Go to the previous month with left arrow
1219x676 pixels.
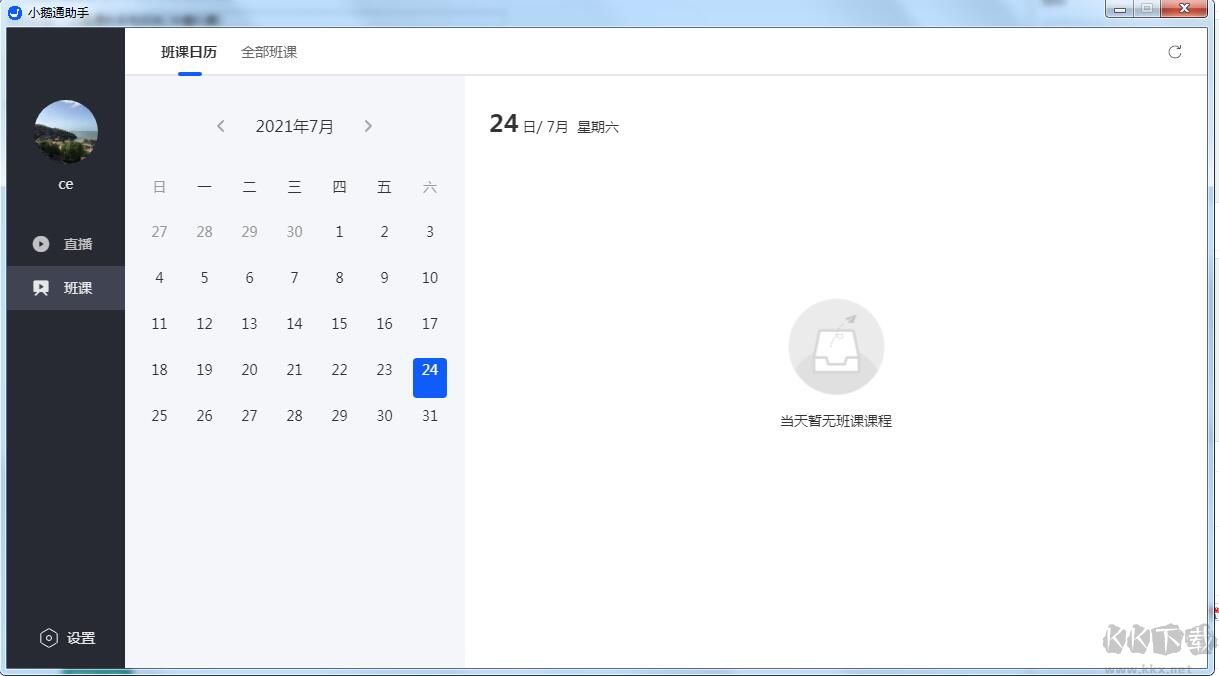pyautogui.click(x=221, y=126)
